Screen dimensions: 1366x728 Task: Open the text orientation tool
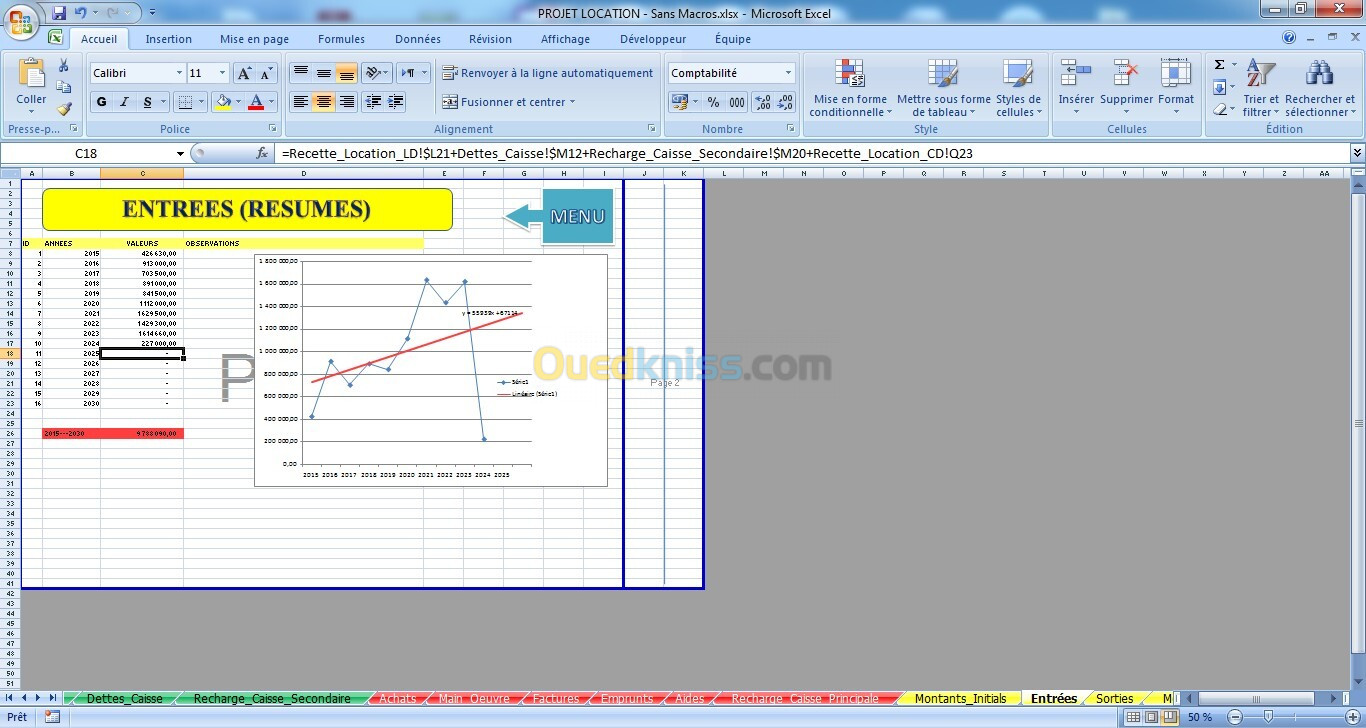pyautogui.click(x=376, y=73)
